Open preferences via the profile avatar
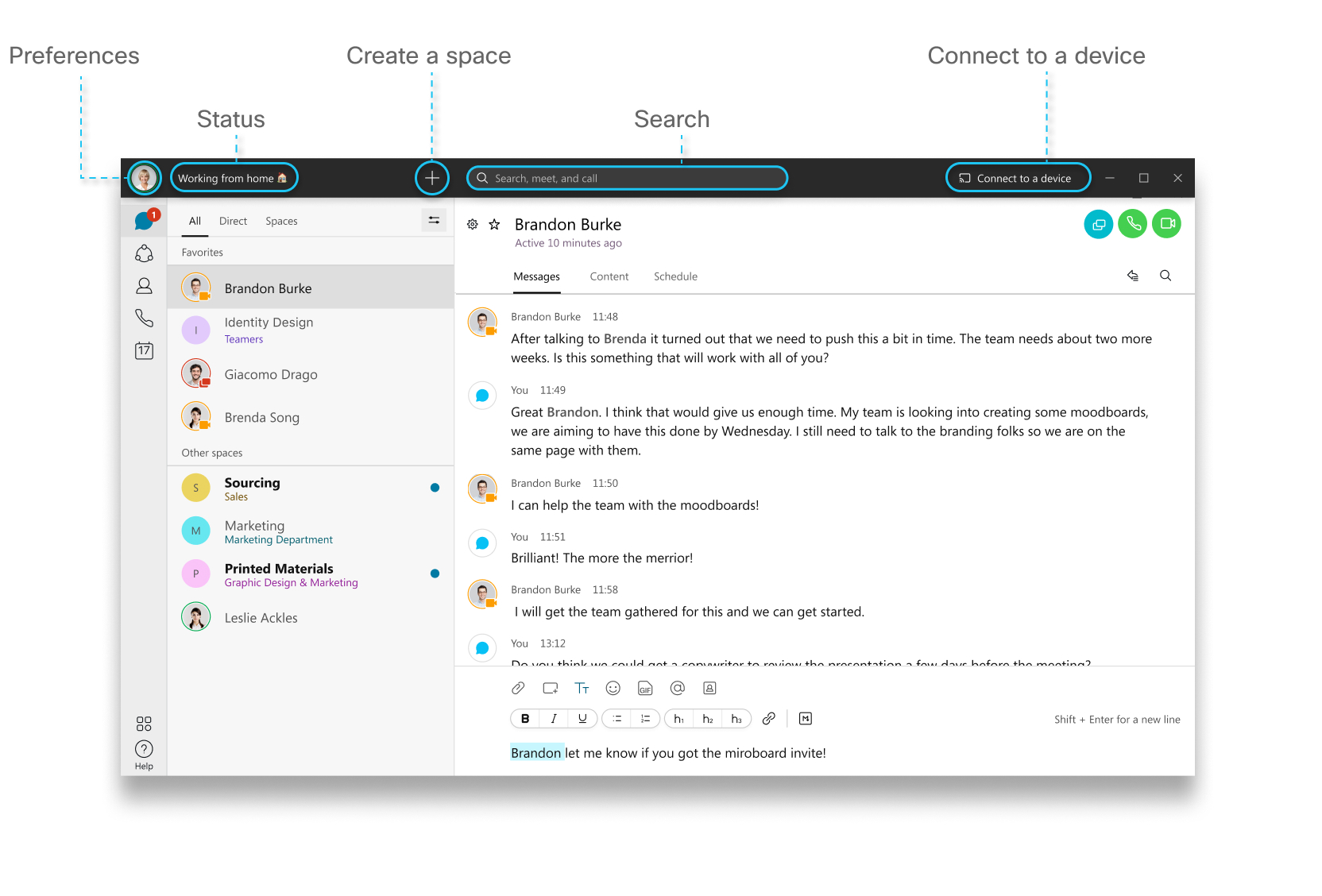Viewport: 1322px width, 896px height. click(145, 178)
